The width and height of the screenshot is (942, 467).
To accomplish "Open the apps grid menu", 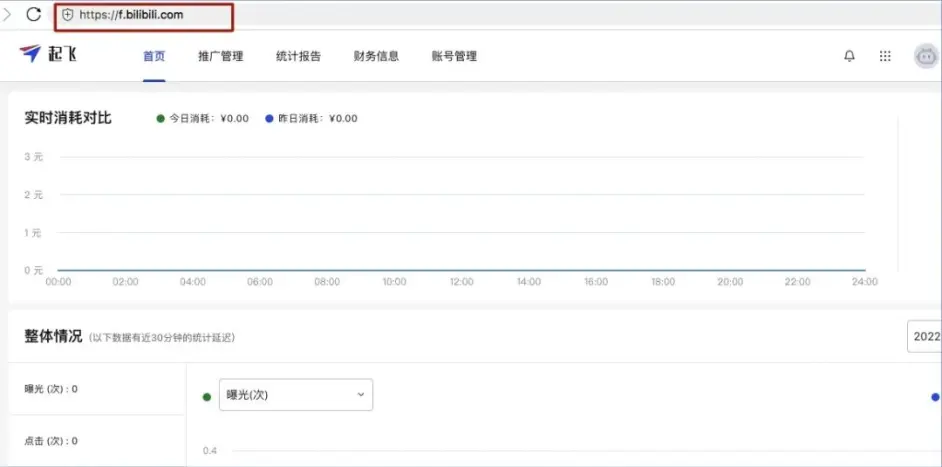I will pyautogui.click(x=885, y=57).
